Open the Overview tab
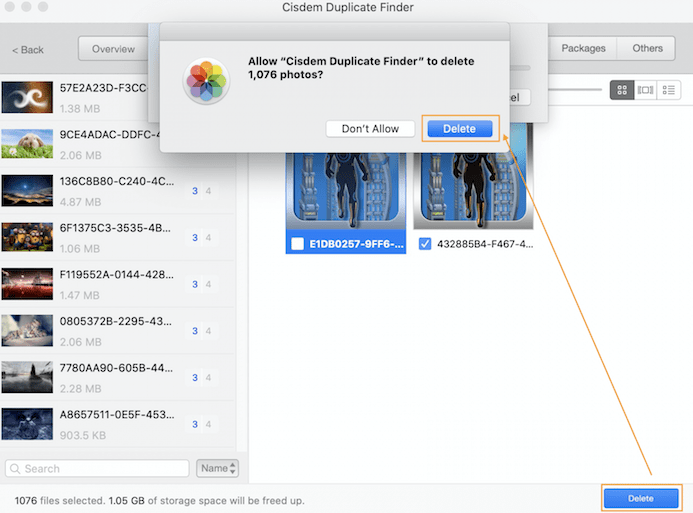693x513 pixels. coord(113,49)
